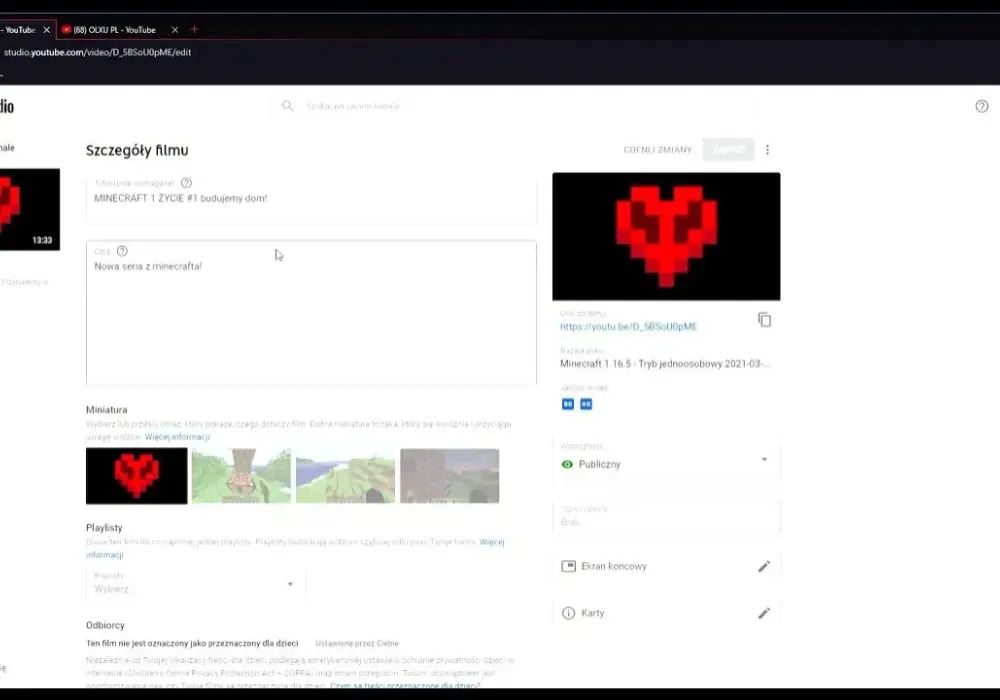
Task: Click the second HD quality badge
Action: pyautogui.click(x=586, y=404)
